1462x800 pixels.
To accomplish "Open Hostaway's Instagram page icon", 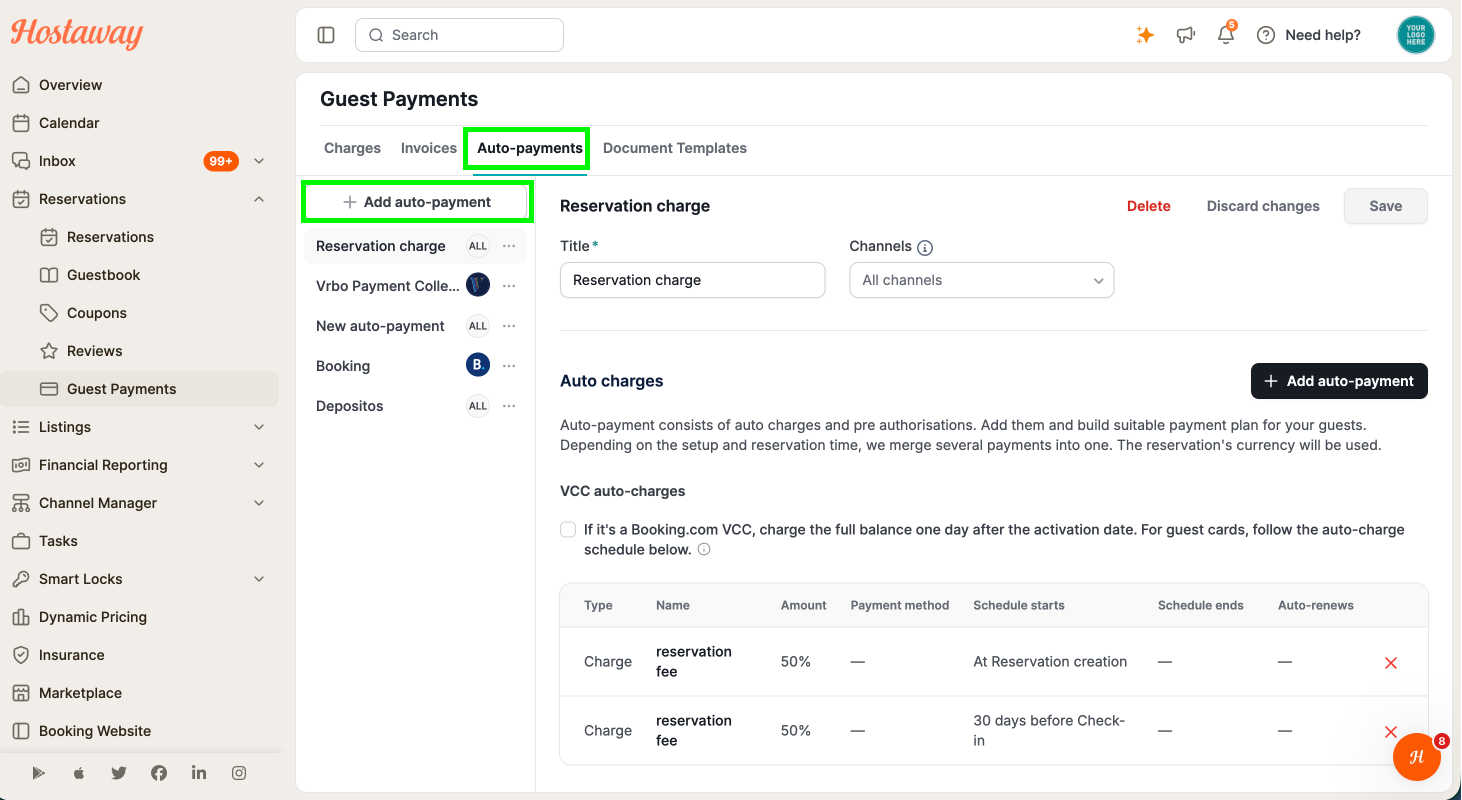I will [x=239, y=773].
